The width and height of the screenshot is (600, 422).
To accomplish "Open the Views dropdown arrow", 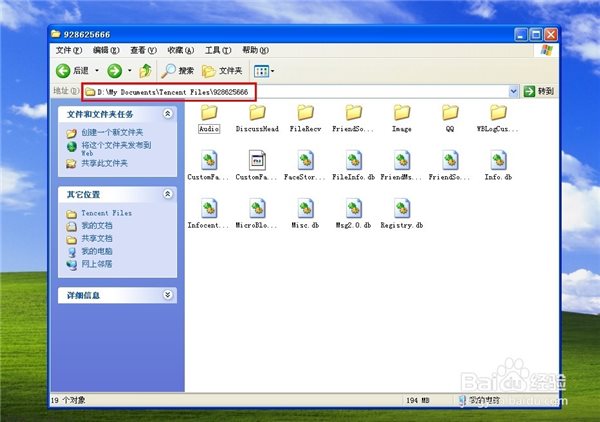I will 272,71.
